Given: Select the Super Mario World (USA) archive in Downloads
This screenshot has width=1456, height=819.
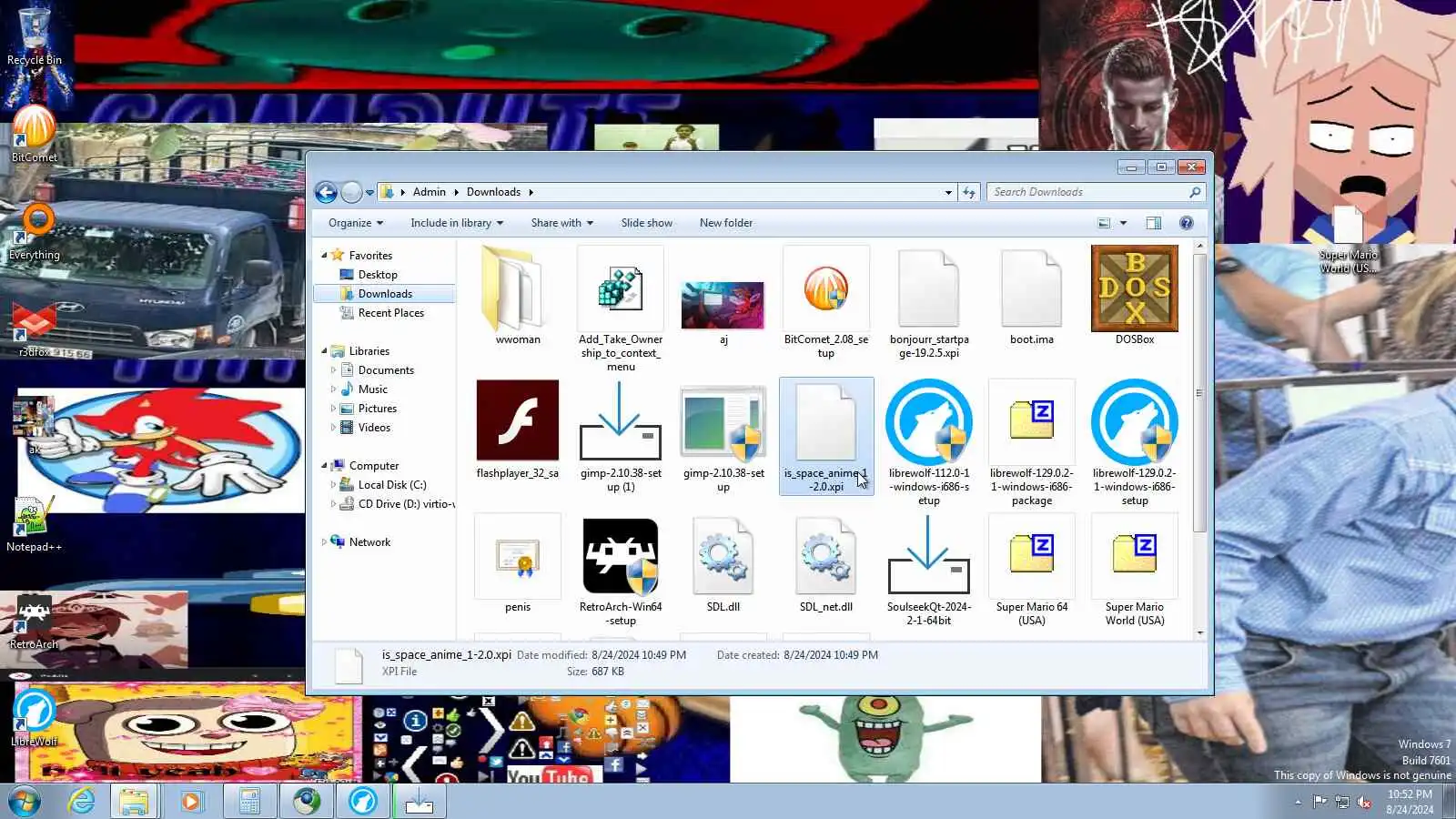Looking at the screenshot, I should [x=1135, y=571].
